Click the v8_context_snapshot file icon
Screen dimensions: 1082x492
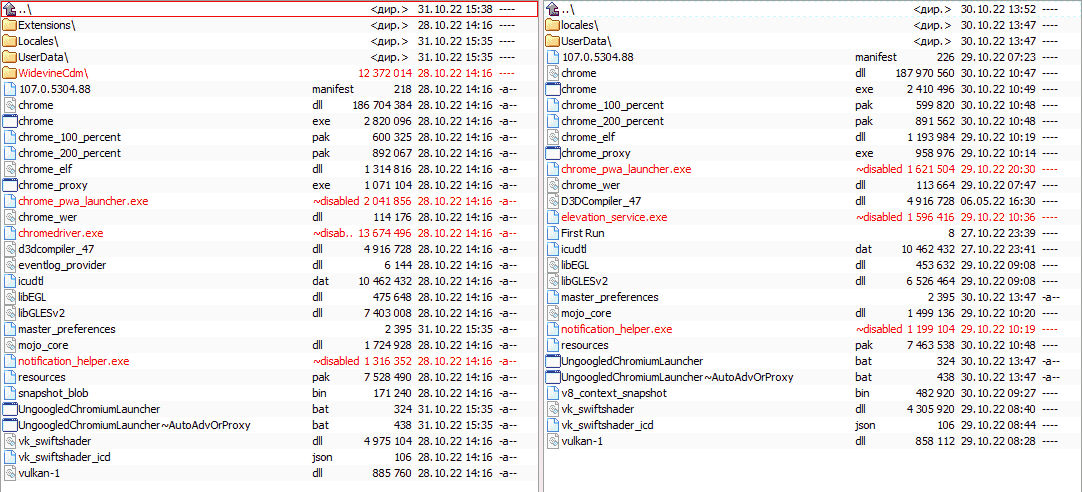[x=552, y=393]
